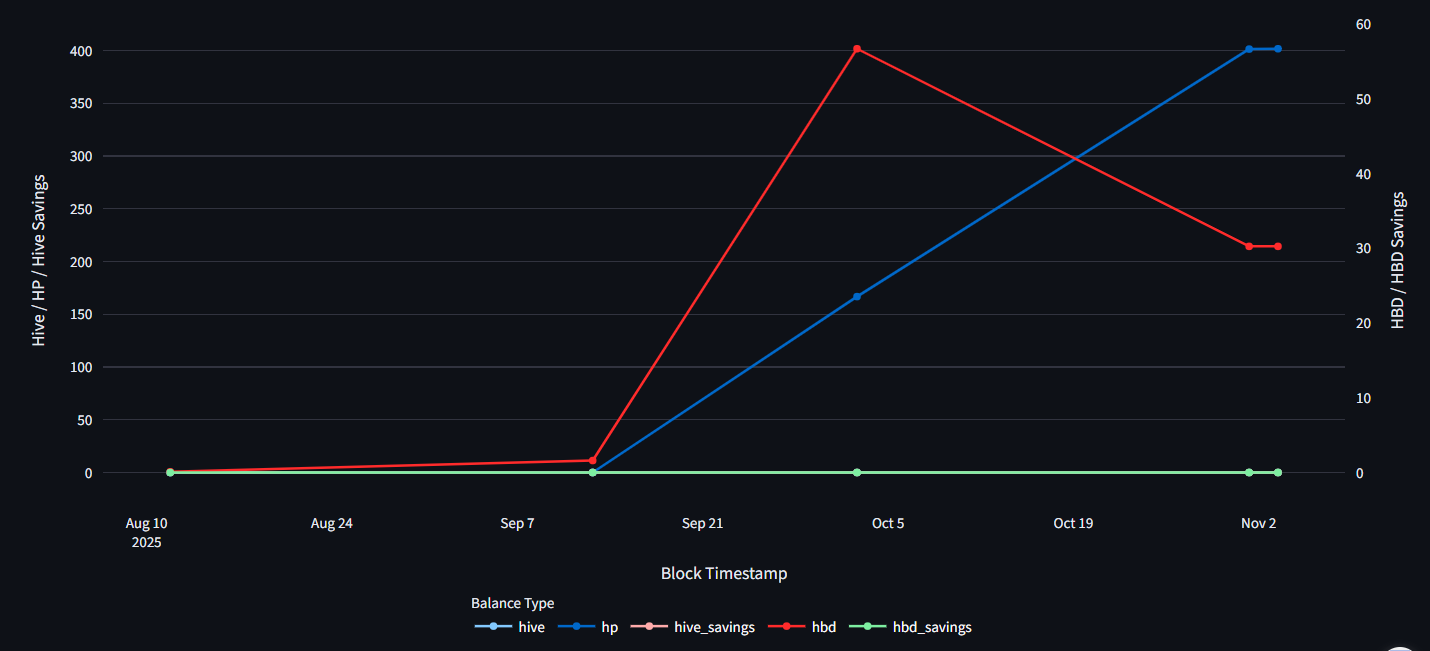Click the Balance Type legend title

point(512,603)
